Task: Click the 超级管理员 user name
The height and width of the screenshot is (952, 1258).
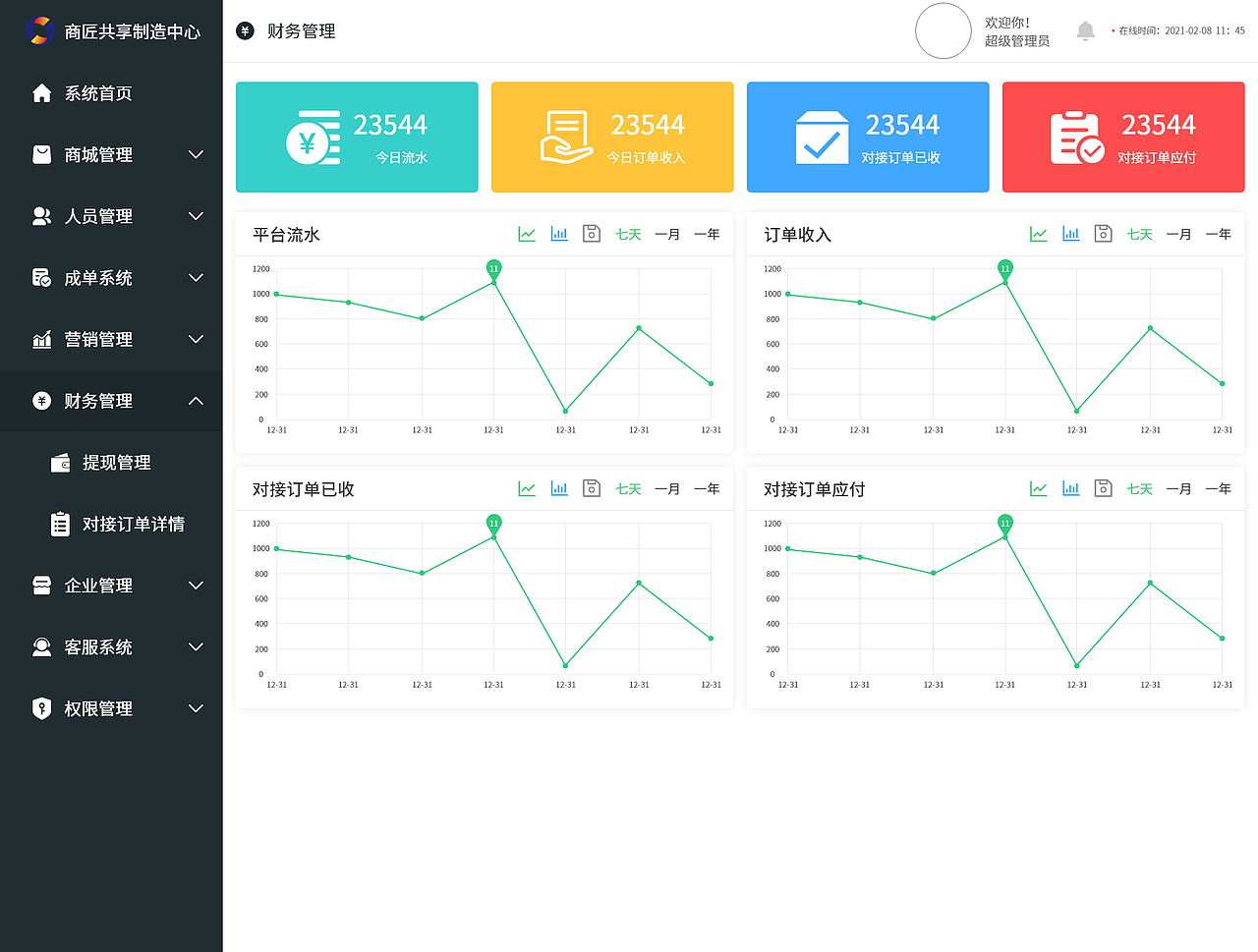Action: pos(1017,41)
